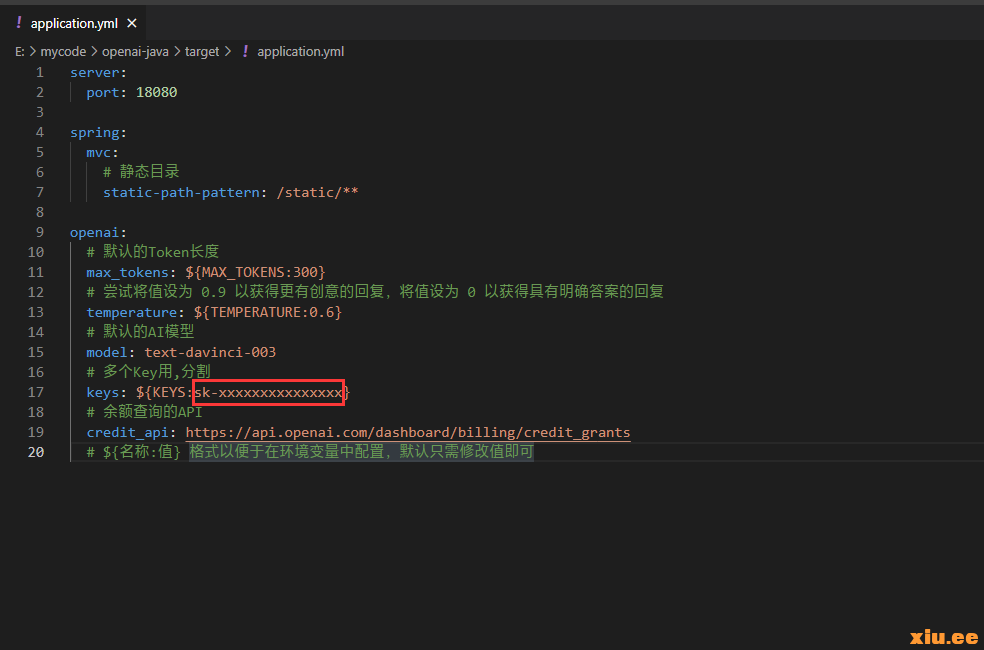Viewport: 984px width, 650px height.
Task: Click the YAML icon in the breadcrumb
Action: click(x=245, y=51)
